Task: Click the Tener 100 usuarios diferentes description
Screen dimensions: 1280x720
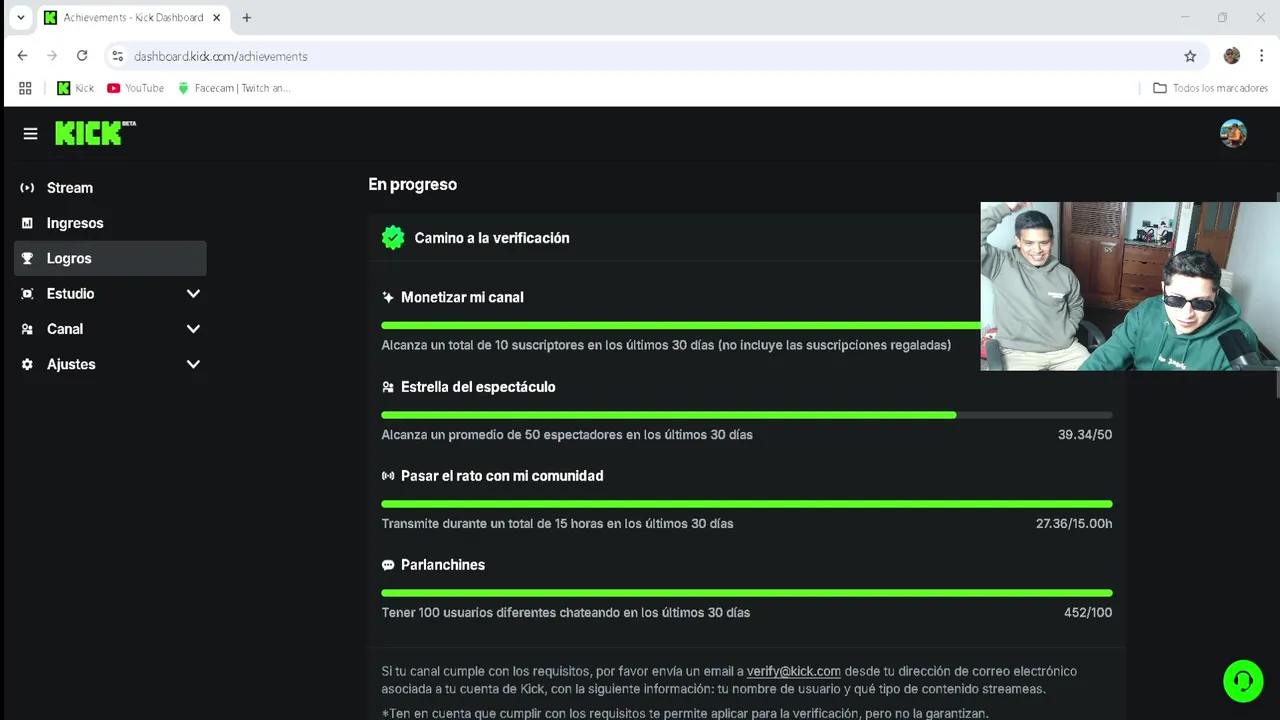Action: click(x=565, y=613)
